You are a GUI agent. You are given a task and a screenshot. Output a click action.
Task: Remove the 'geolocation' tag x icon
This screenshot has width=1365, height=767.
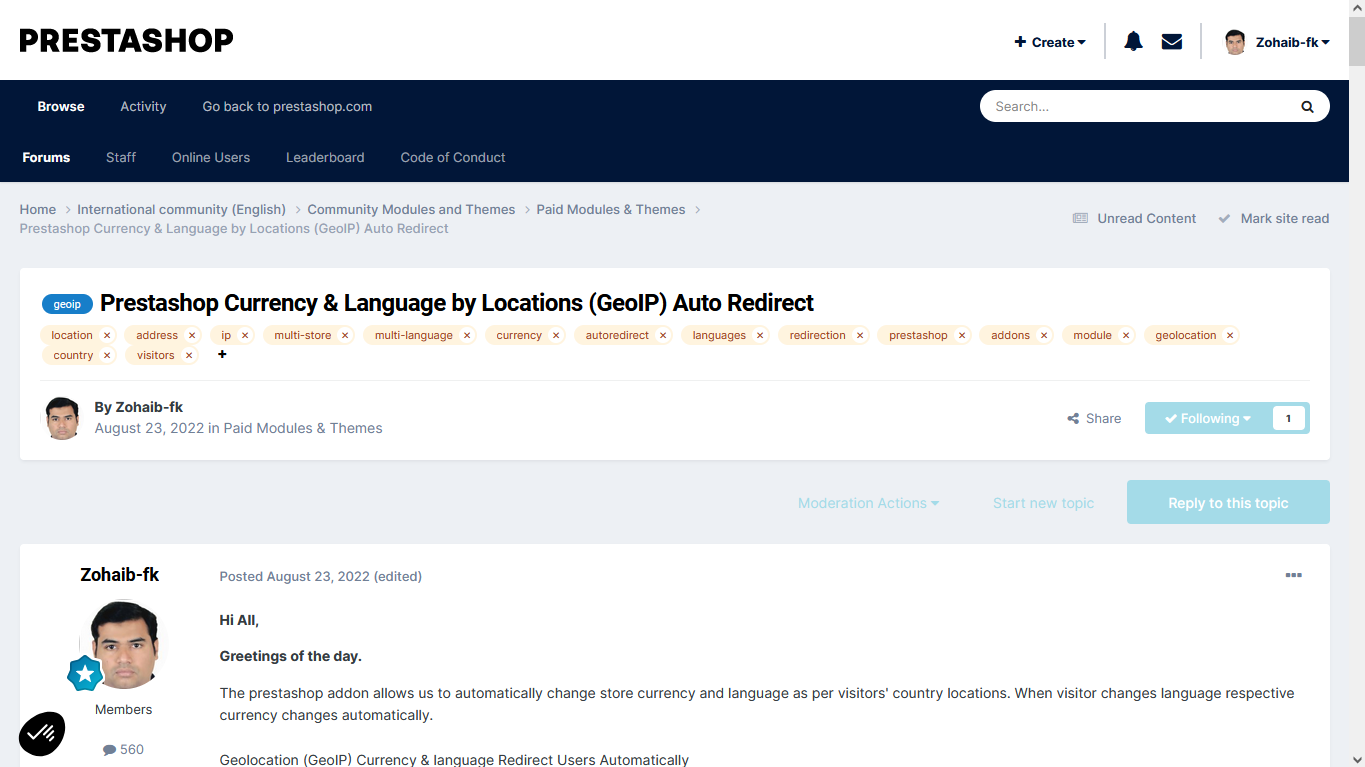(1230, 336)
